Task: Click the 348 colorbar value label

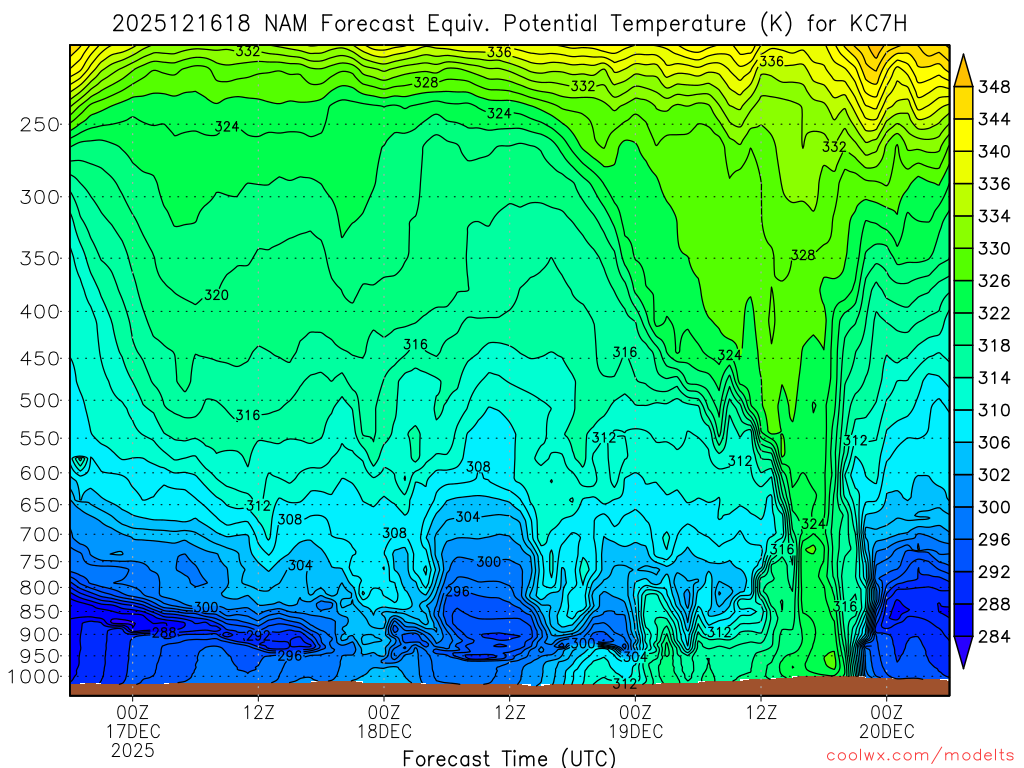Action: pos(994,87)
